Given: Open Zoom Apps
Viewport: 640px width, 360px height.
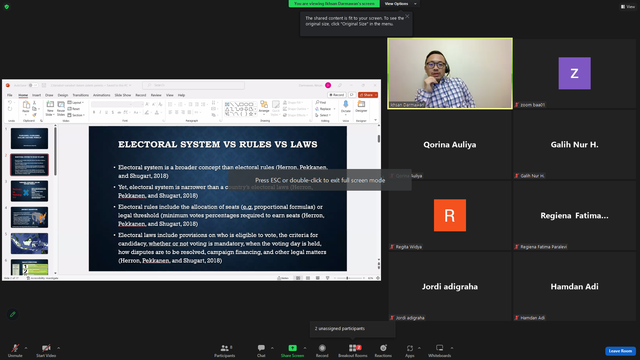Looking at the screenshot, I should click(x=410, y=350).
